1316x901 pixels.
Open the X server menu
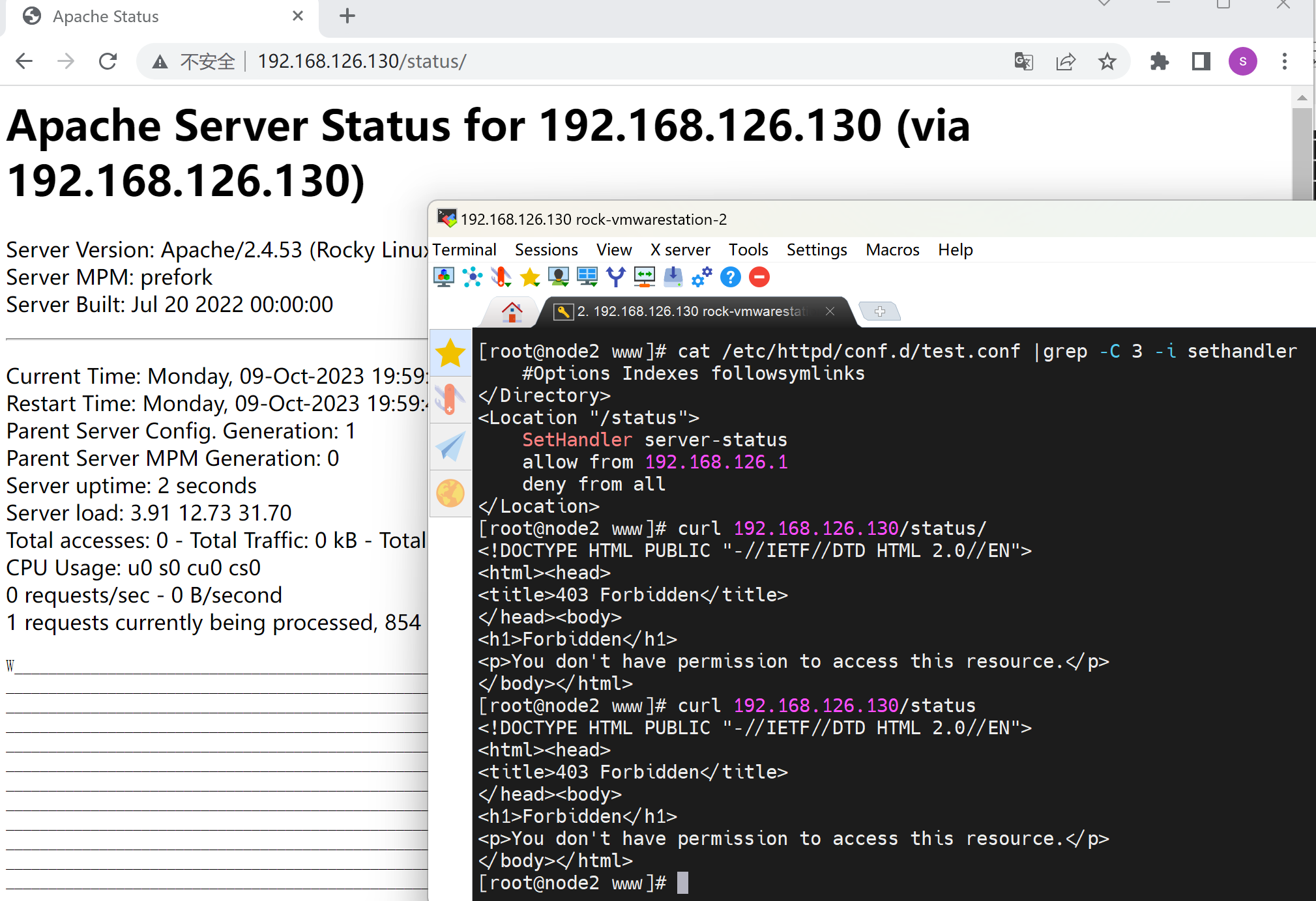point(680,250)
